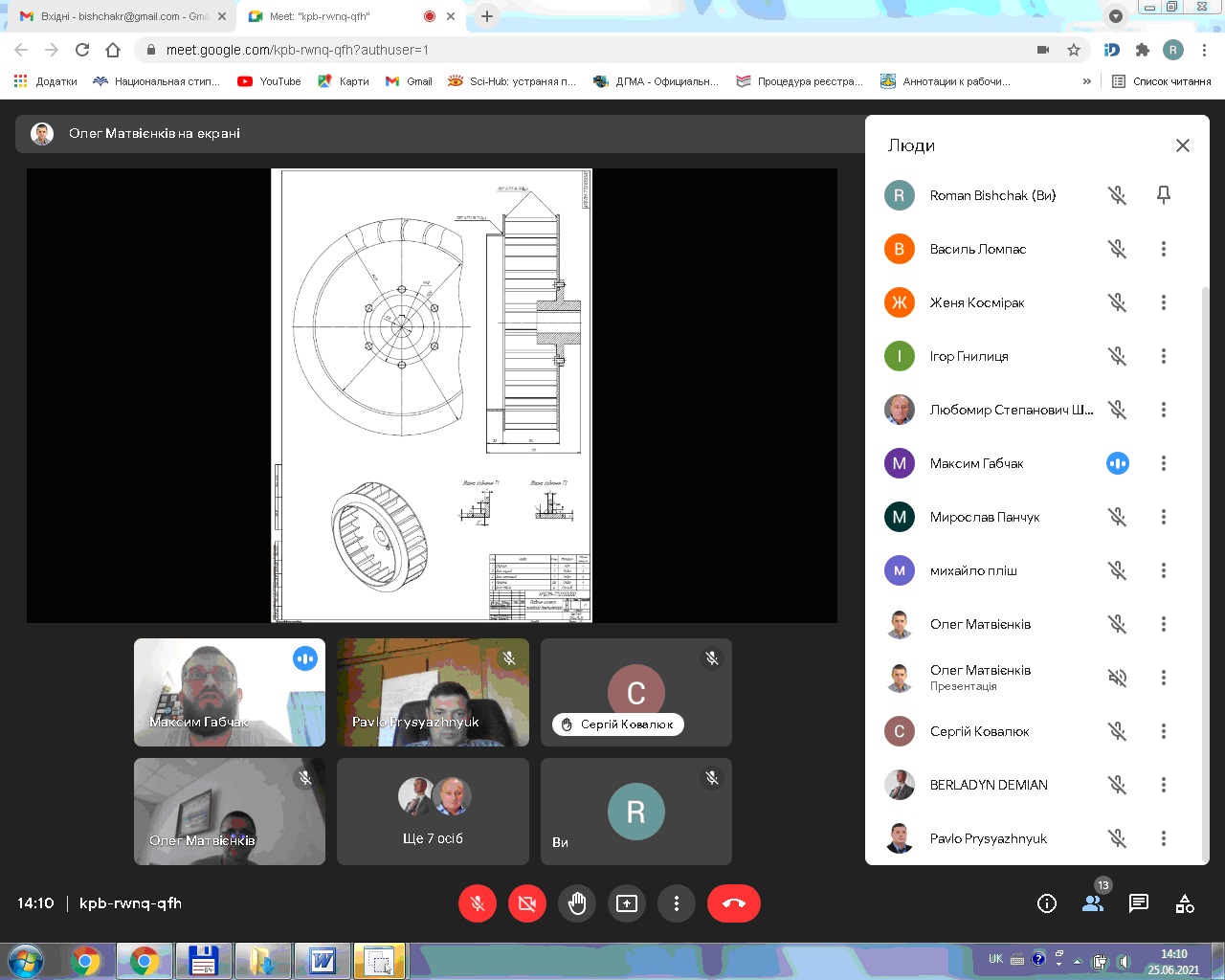
Task: Open the meeting chat panel
Action: pyautogui.click(x=1139, y=903)
